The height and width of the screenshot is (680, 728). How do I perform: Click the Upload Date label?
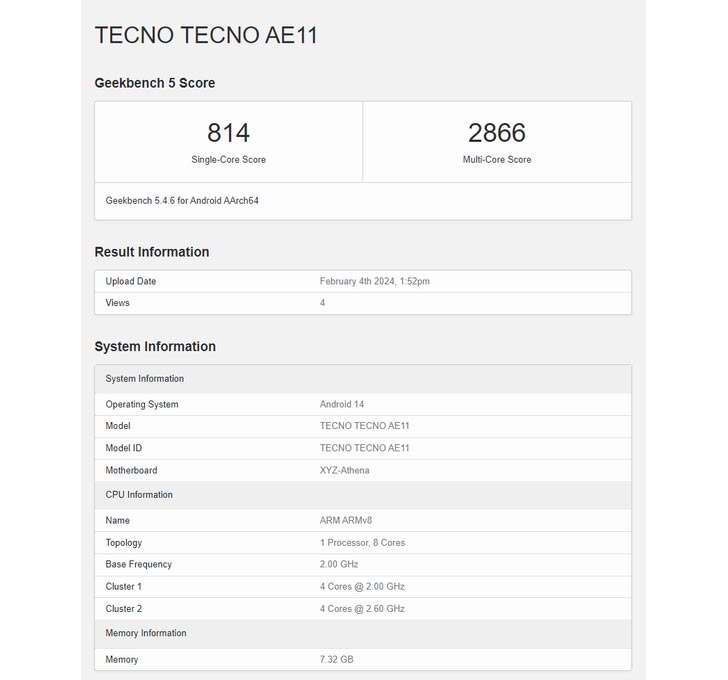click(130, 281)
